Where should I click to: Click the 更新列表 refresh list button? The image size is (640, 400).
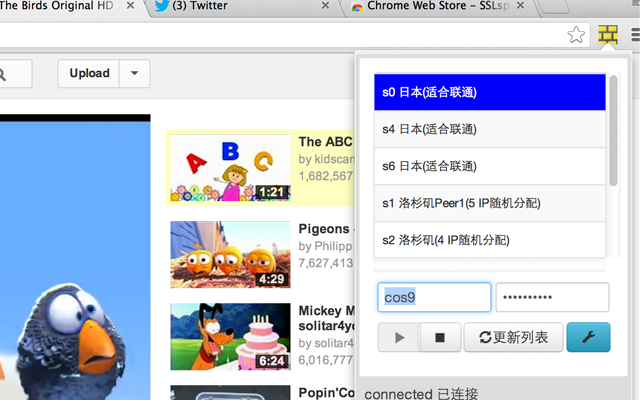513,337
